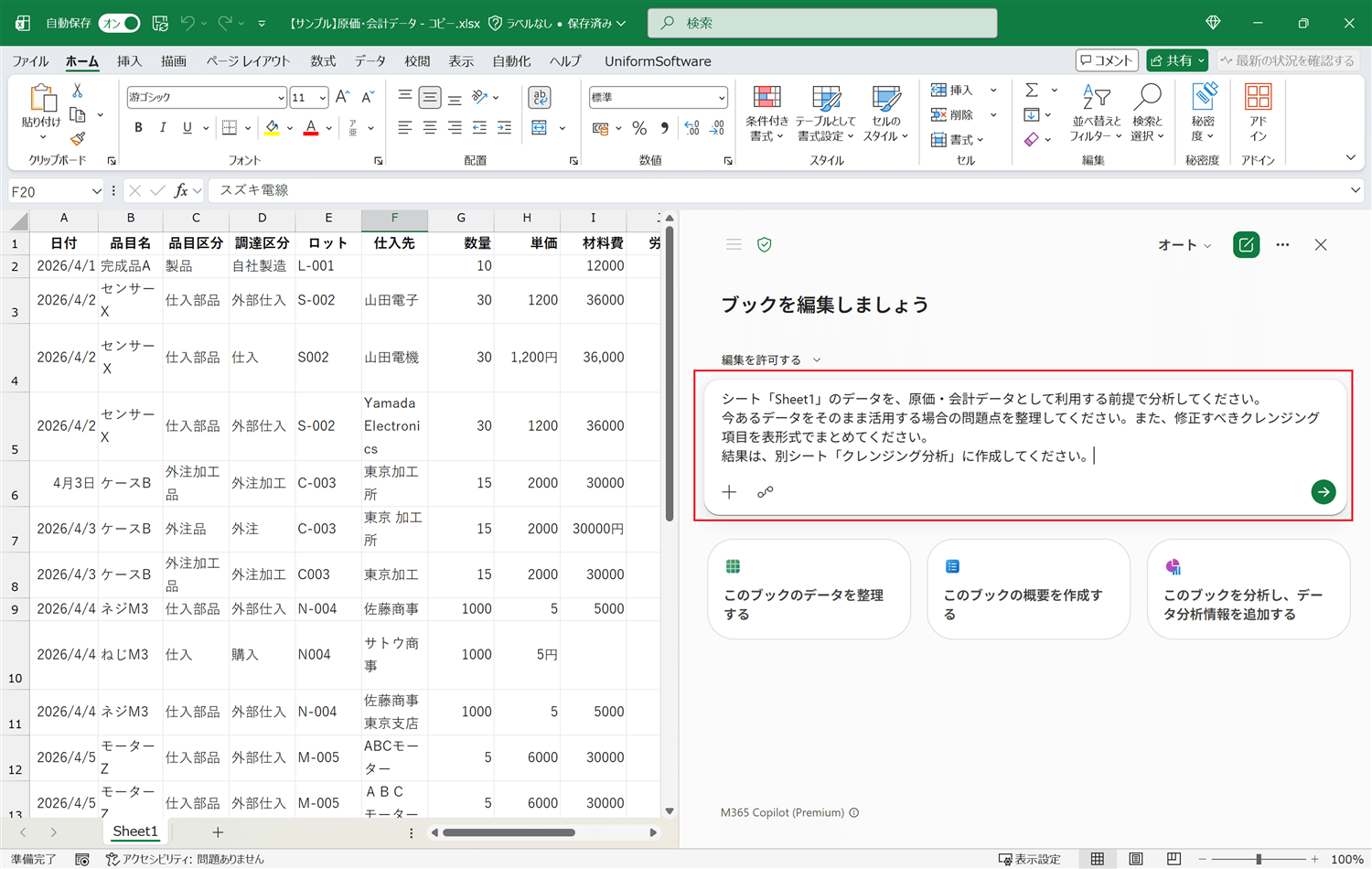Image resolution: width=1372 pixels, height=869 pixels.
Task: Click the horizontal scrollbar of the sheet
Action: (x=509, y=832)
